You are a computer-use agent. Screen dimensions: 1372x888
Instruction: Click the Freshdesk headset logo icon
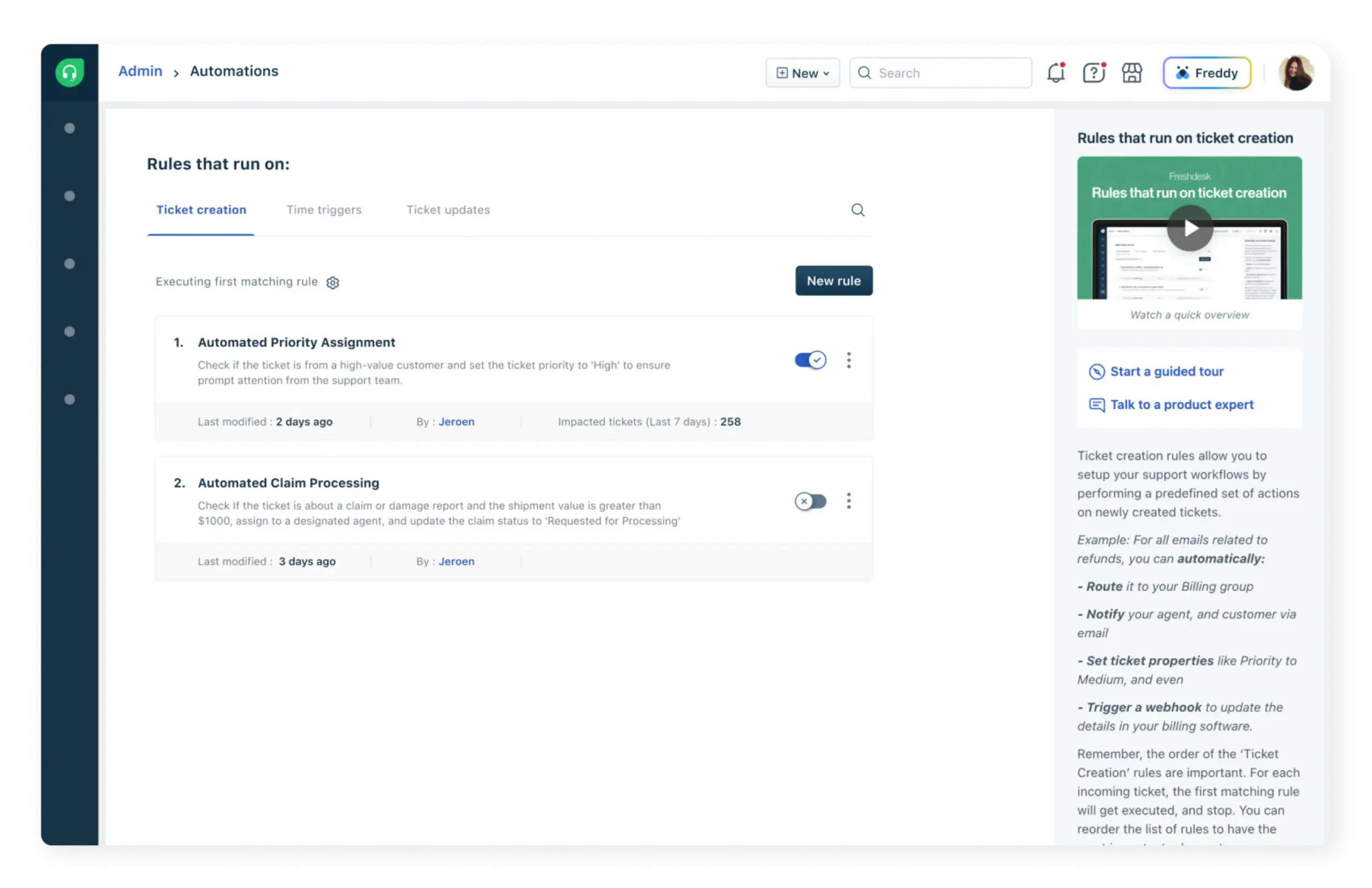(70, 73)
